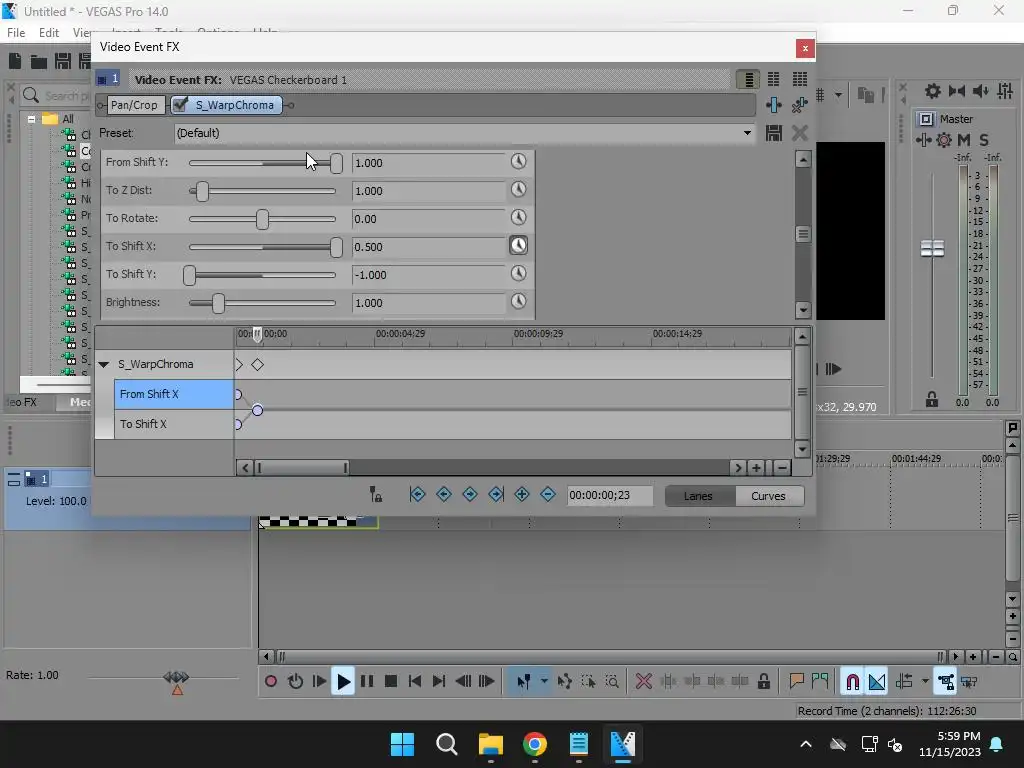
Task: Go to project start
Action: click(x=415, y=682)
